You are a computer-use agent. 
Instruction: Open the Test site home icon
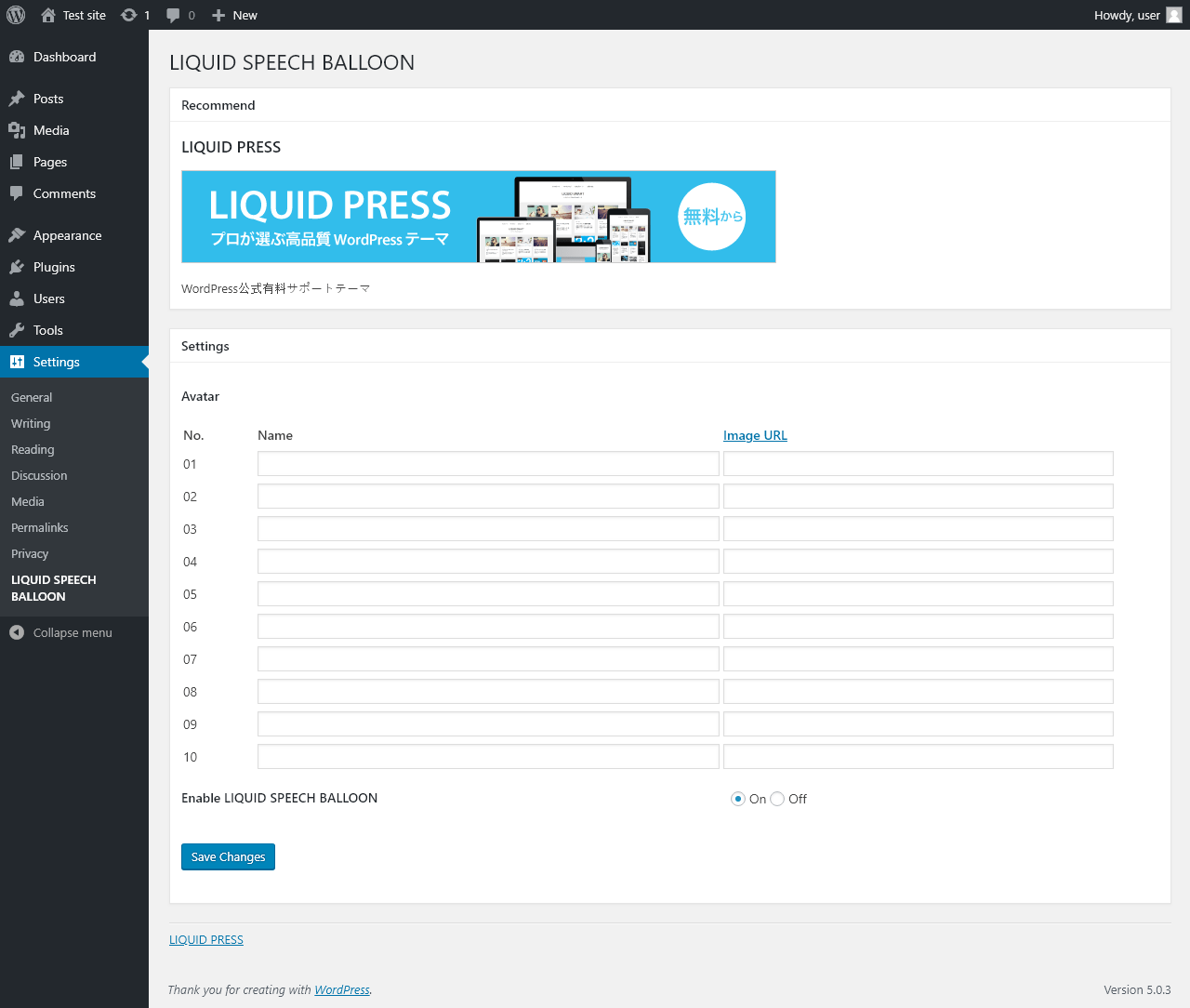click(48, 15)
